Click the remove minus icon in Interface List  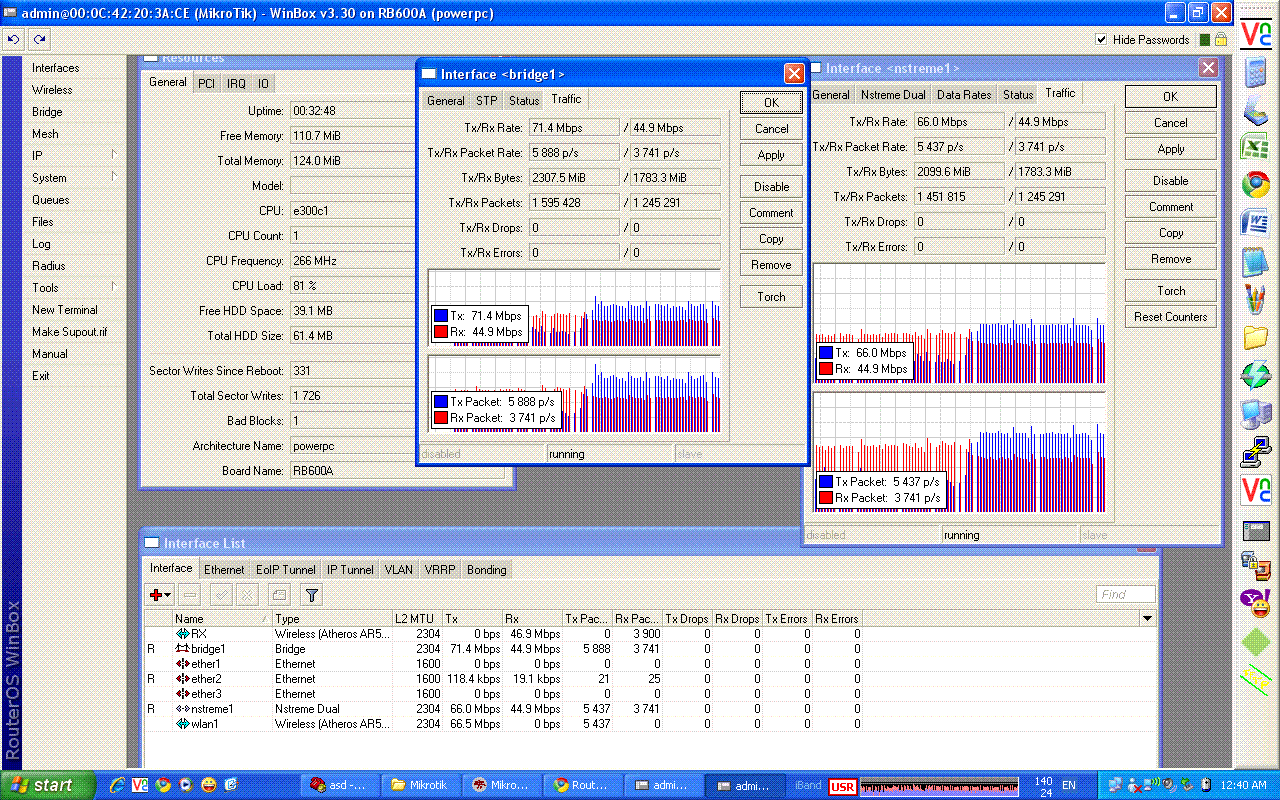pos(190,595)
